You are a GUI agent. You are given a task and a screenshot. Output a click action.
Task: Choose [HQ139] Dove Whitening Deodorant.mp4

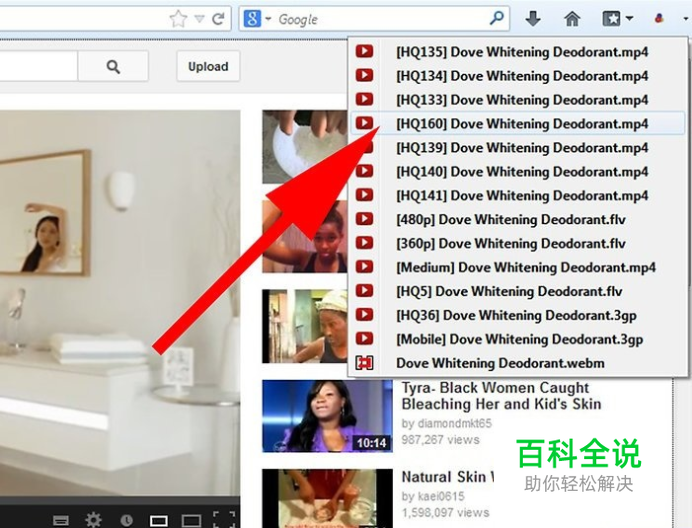[519, 147]
